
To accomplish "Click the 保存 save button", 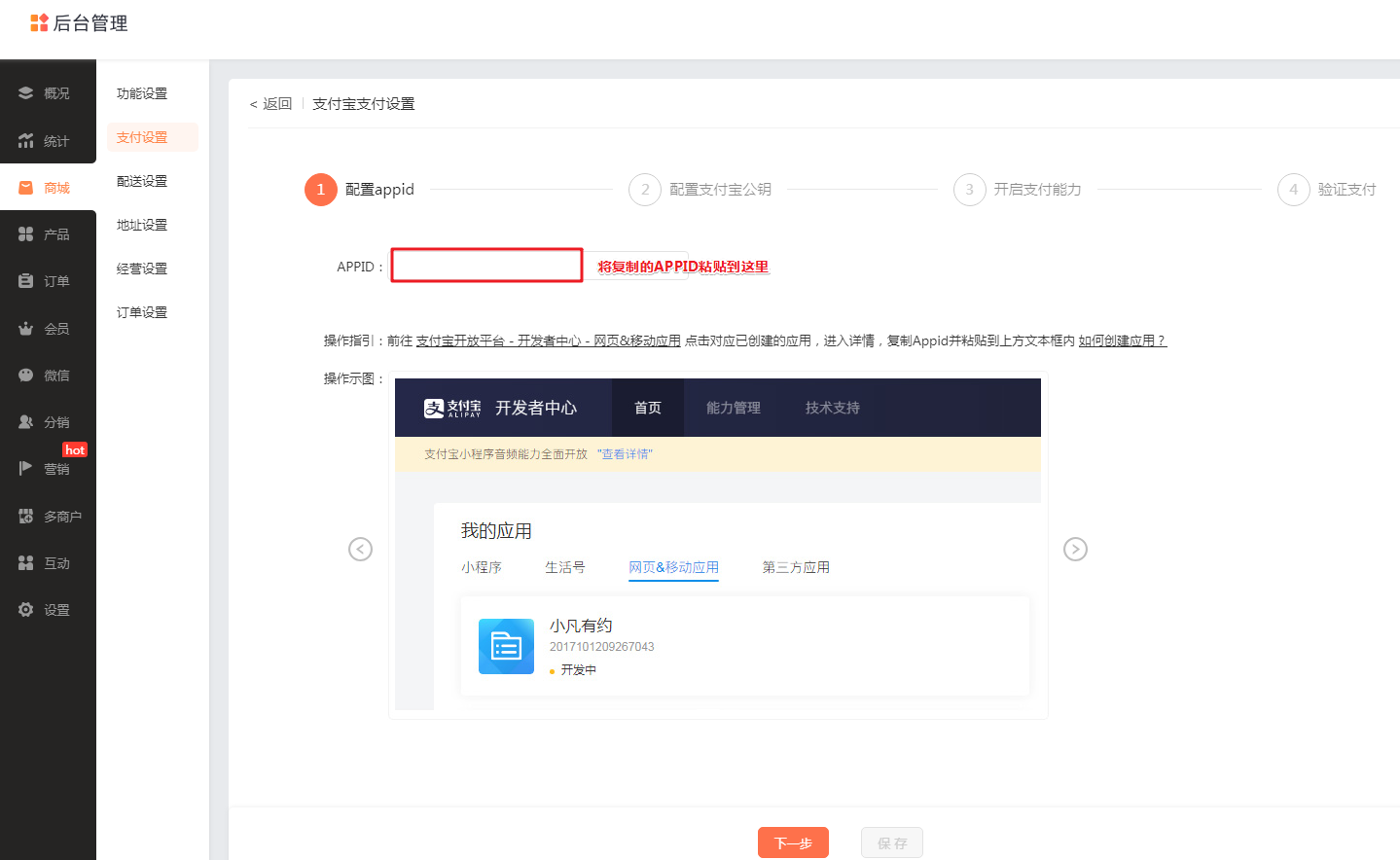I will (x=892, y=842).
